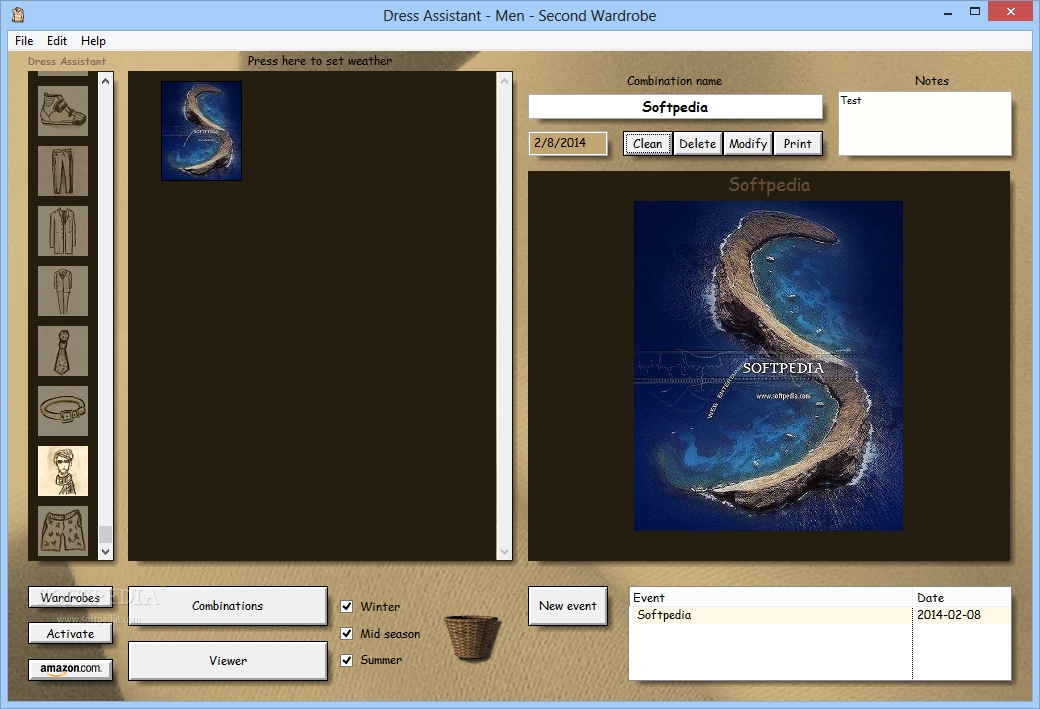Click 'Press here to set weather'
This screenshot has height=709, width=1040.
[x=320, y=61]
